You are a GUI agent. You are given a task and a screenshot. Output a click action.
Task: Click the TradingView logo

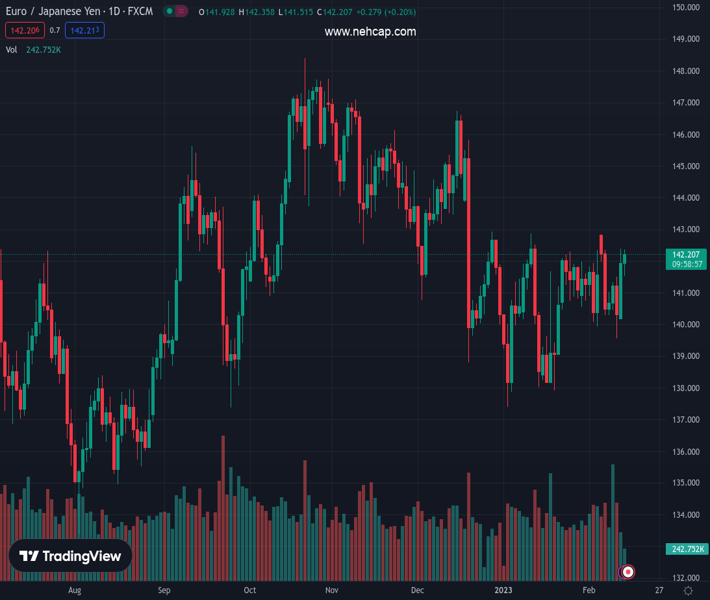71,556
